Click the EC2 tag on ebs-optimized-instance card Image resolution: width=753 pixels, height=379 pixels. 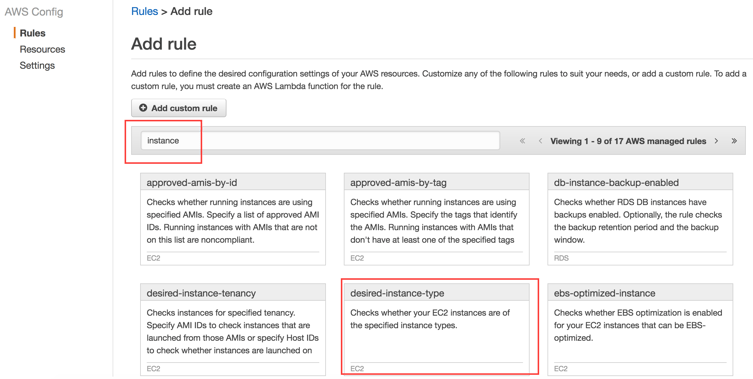coord(560,368)
